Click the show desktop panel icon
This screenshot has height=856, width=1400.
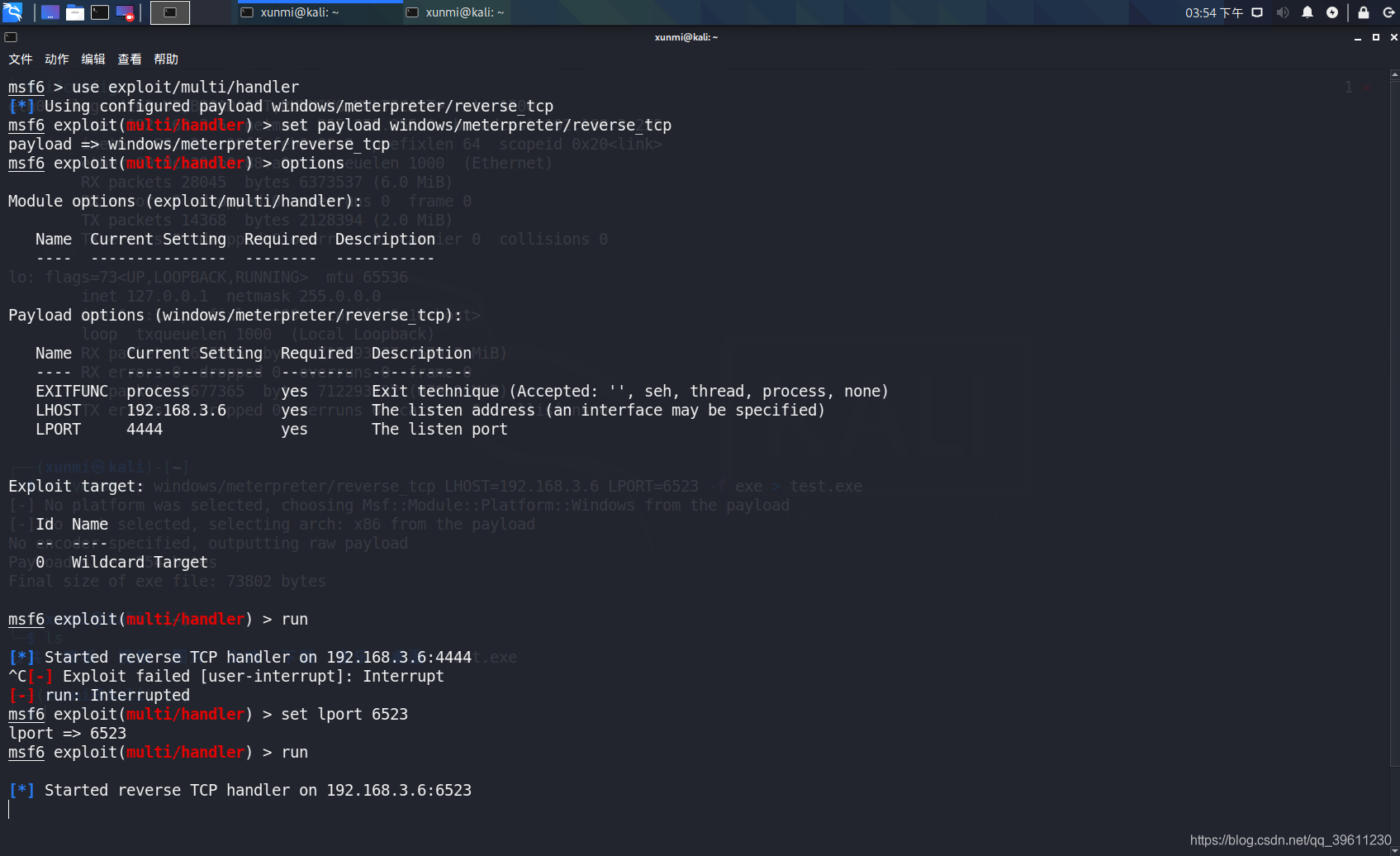click(x=50, y=12)
